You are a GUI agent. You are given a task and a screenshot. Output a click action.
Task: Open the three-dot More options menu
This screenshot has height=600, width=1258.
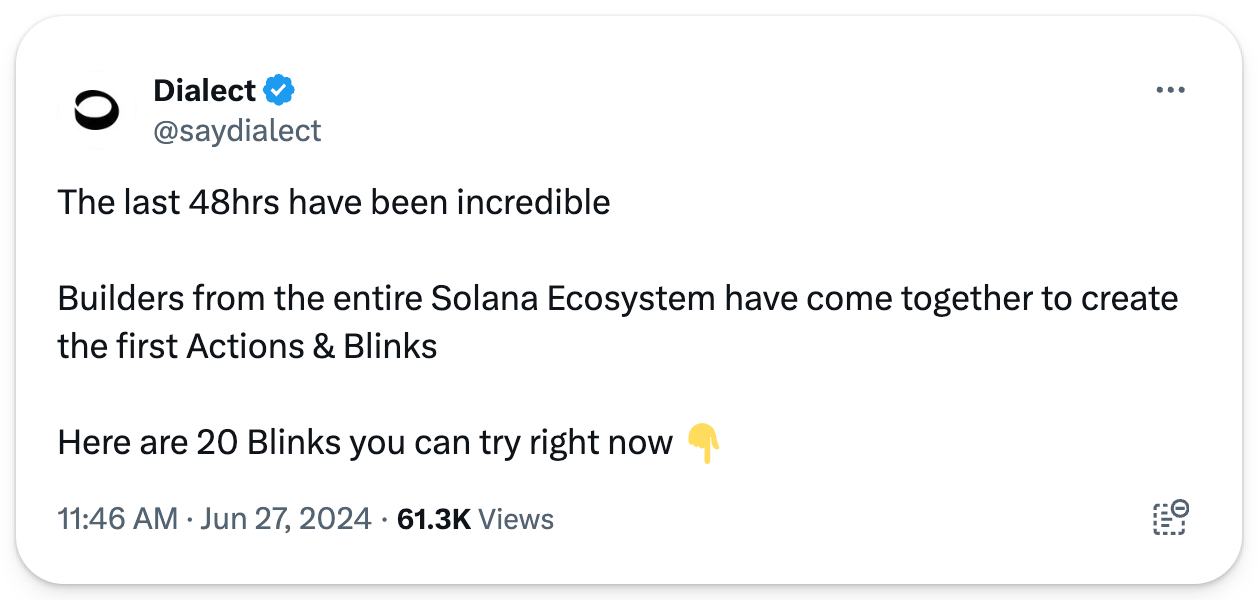(1169, 90)
